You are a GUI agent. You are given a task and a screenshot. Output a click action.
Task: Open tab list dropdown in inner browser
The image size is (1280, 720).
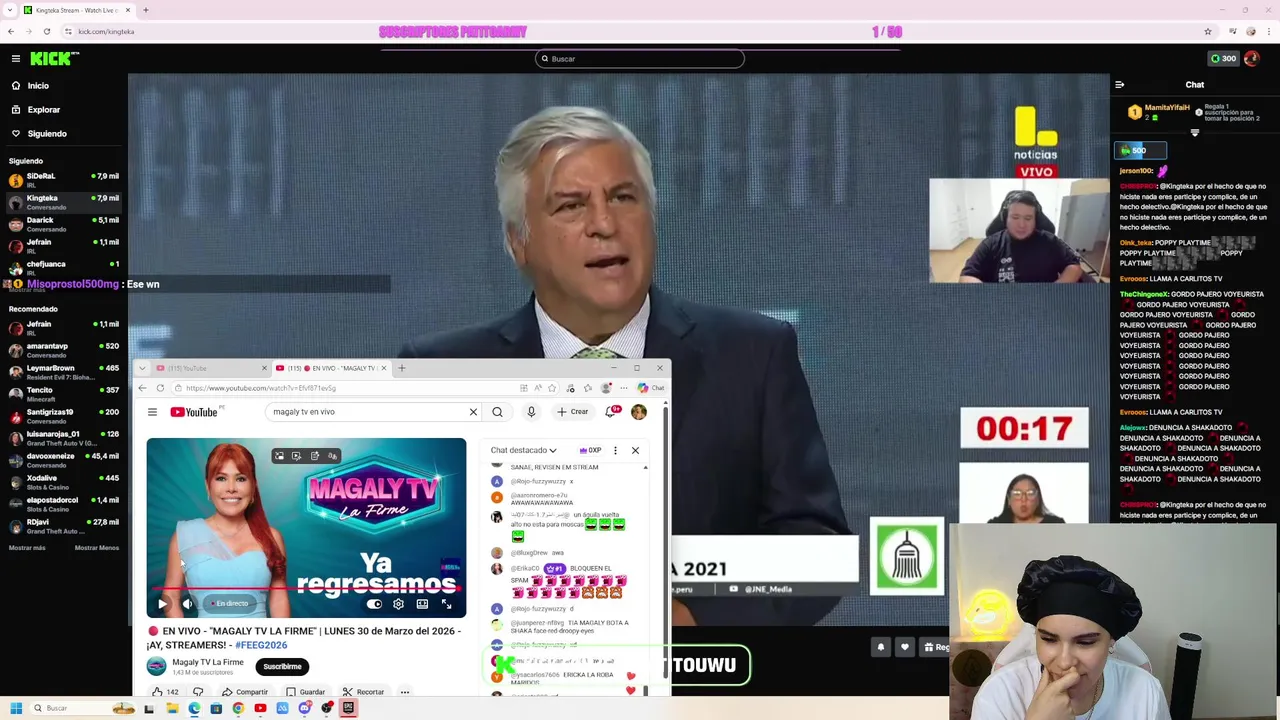pos(142,368)
